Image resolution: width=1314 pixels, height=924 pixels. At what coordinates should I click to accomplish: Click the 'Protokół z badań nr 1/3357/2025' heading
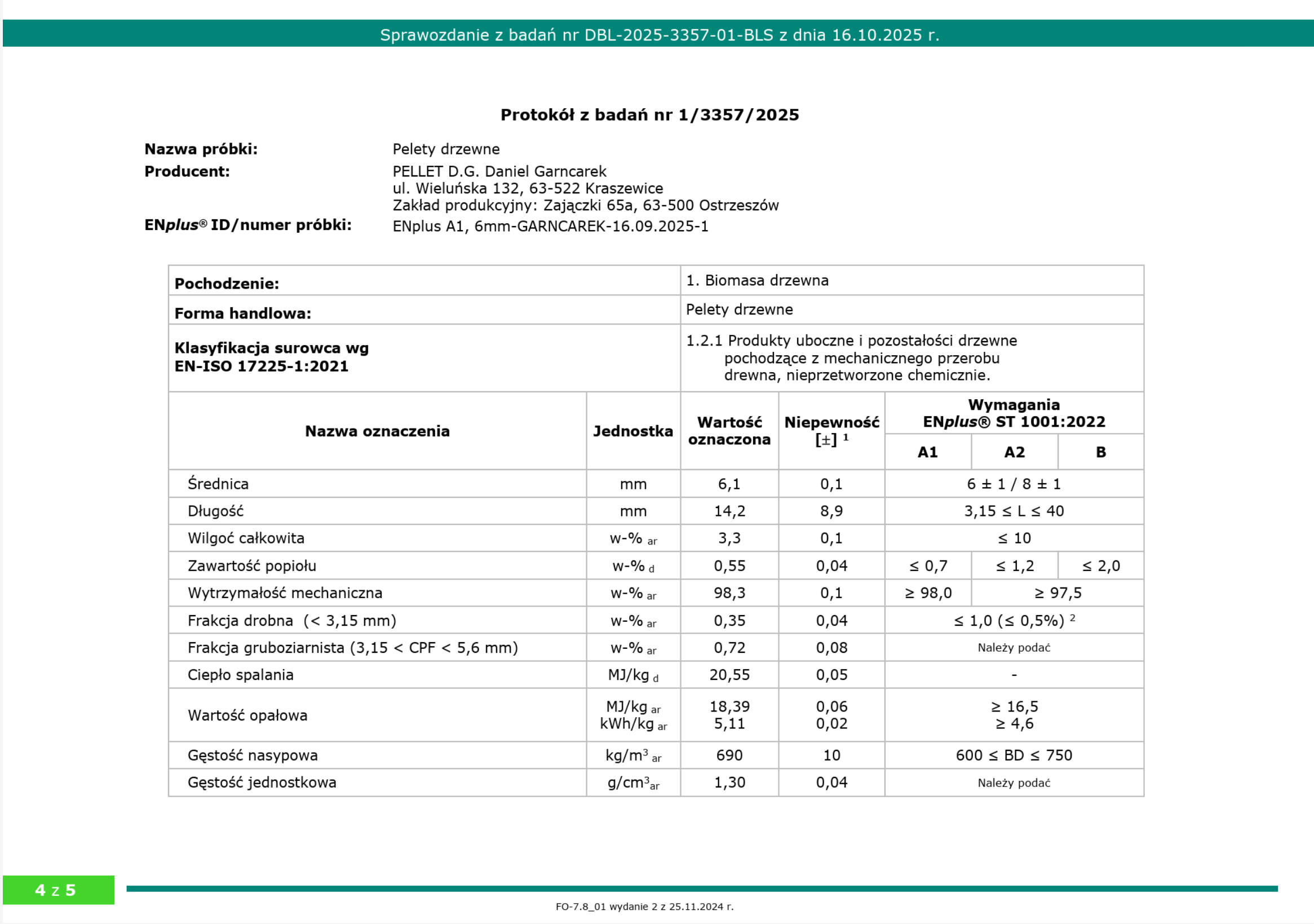649,114
